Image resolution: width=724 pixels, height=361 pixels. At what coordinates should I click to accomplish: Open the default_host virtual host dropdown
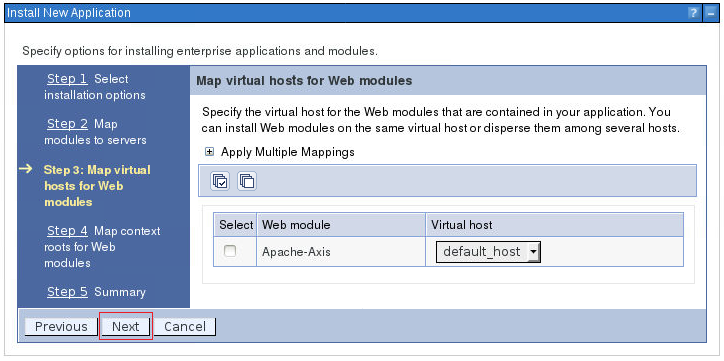tap(488, 252)
